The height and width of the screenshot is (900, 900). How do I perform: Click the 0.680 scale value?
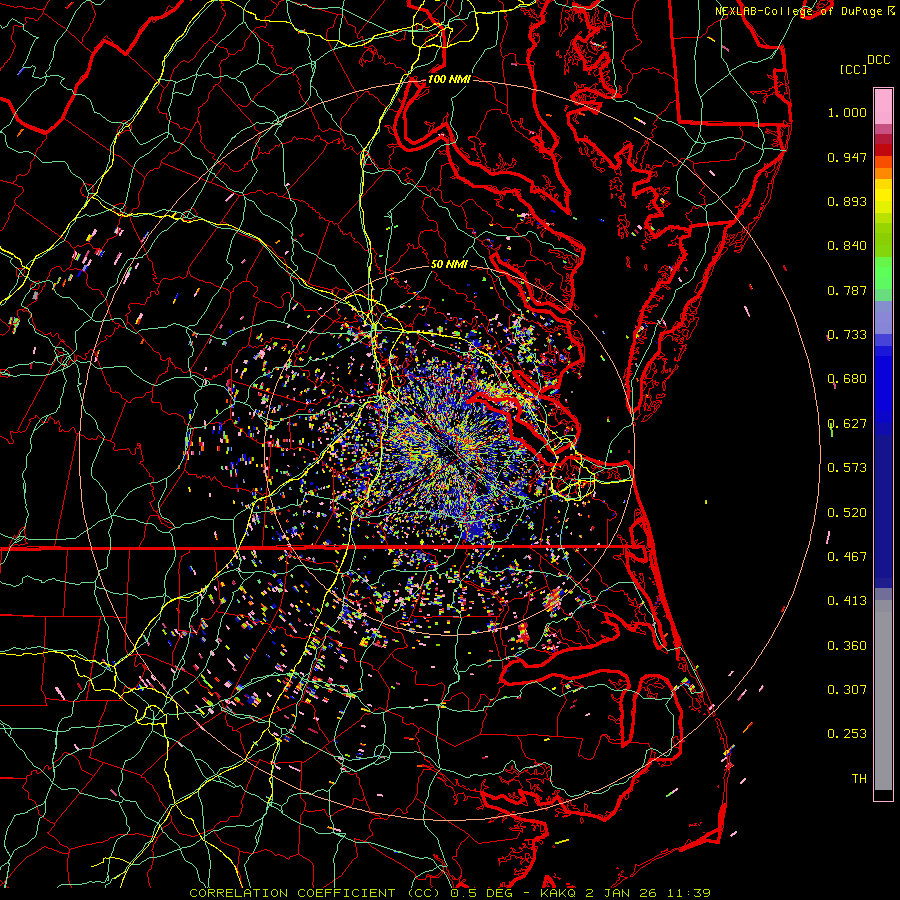(x=847, y=379)
